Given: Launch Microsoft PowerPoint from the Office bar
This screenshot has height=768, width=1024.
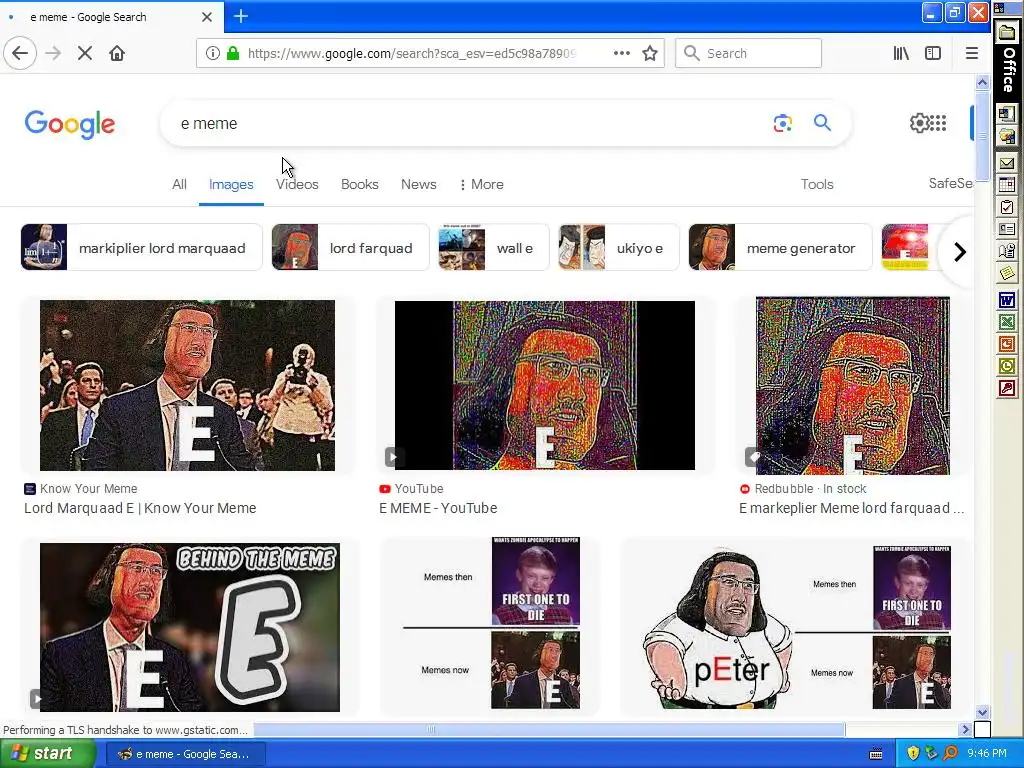Looking at the screenshot, I should [1007, 344].
